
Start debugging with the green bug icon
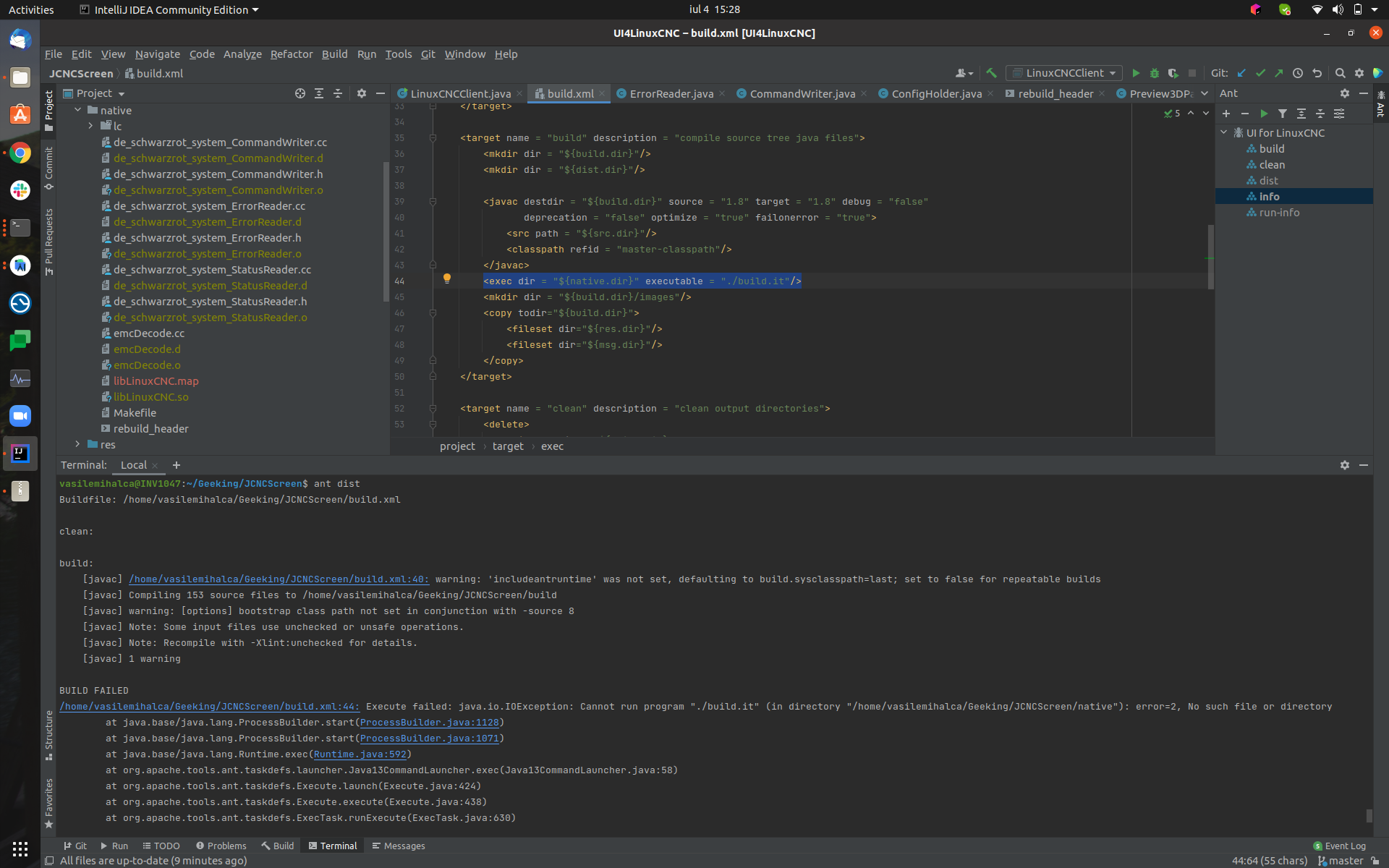(1155, 73)
